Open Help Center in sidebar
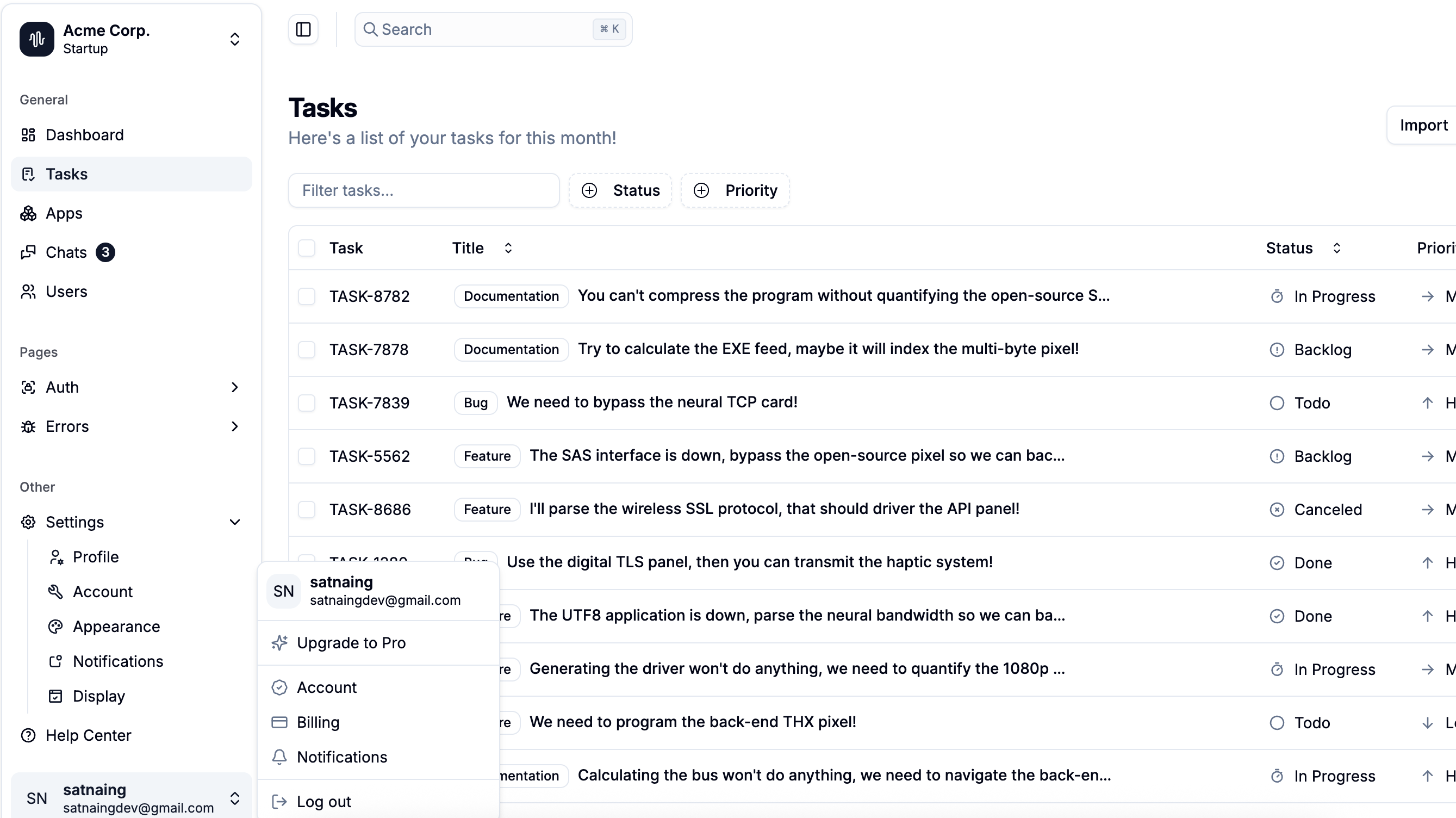Image resolution: width=1456 pixels, height=818 pixels. coord(88,735)
